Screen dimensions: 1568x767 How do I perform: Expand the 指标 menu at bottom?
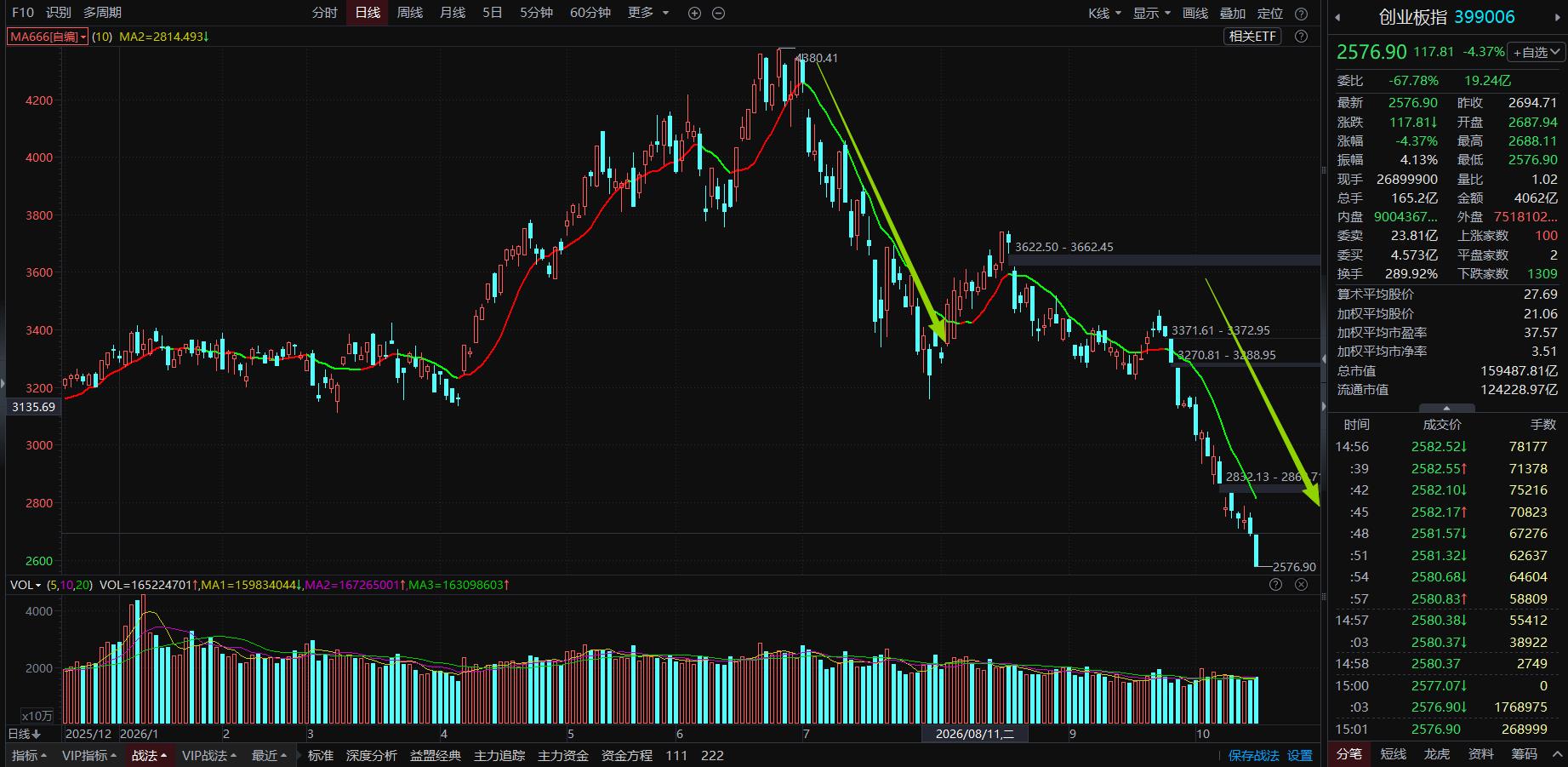coord(29,755)
